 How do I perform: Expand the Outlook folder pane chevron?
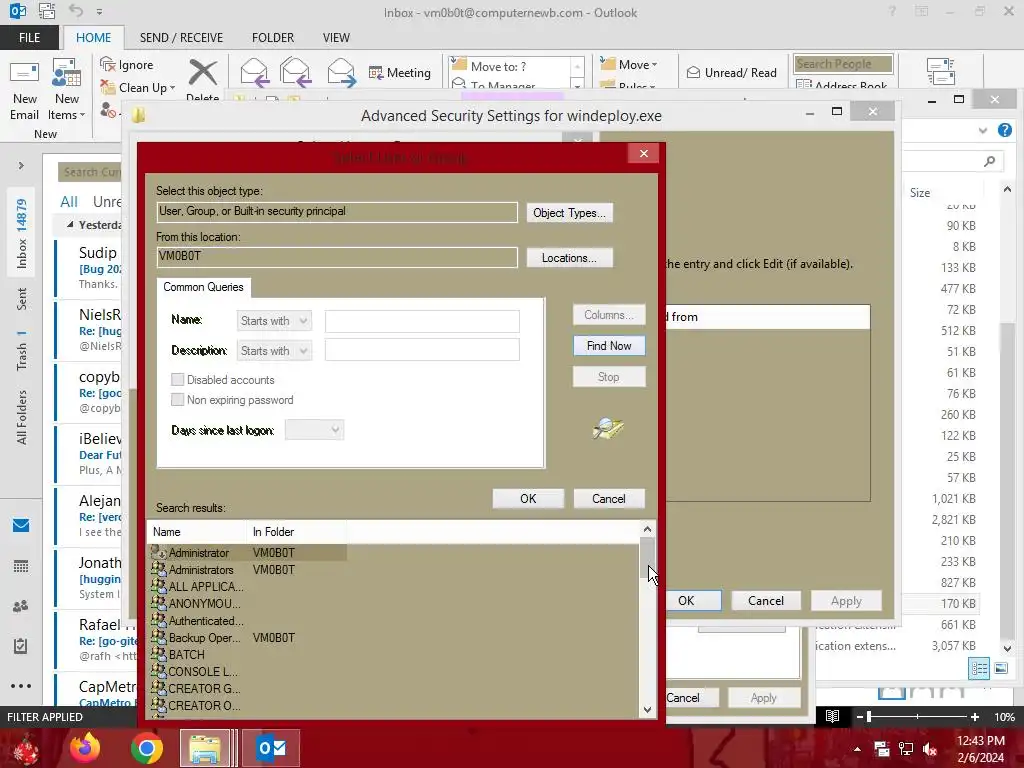coord(21,165)
